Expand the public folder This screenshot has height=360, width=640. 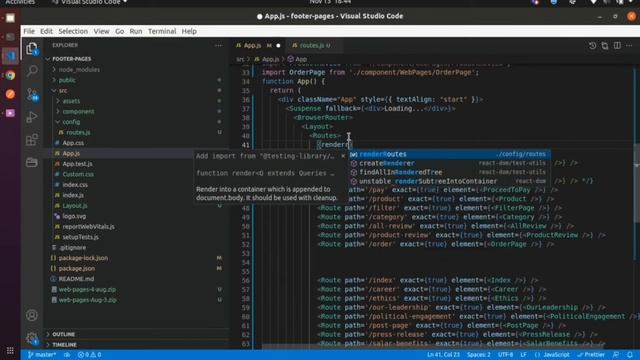[67, 80]
